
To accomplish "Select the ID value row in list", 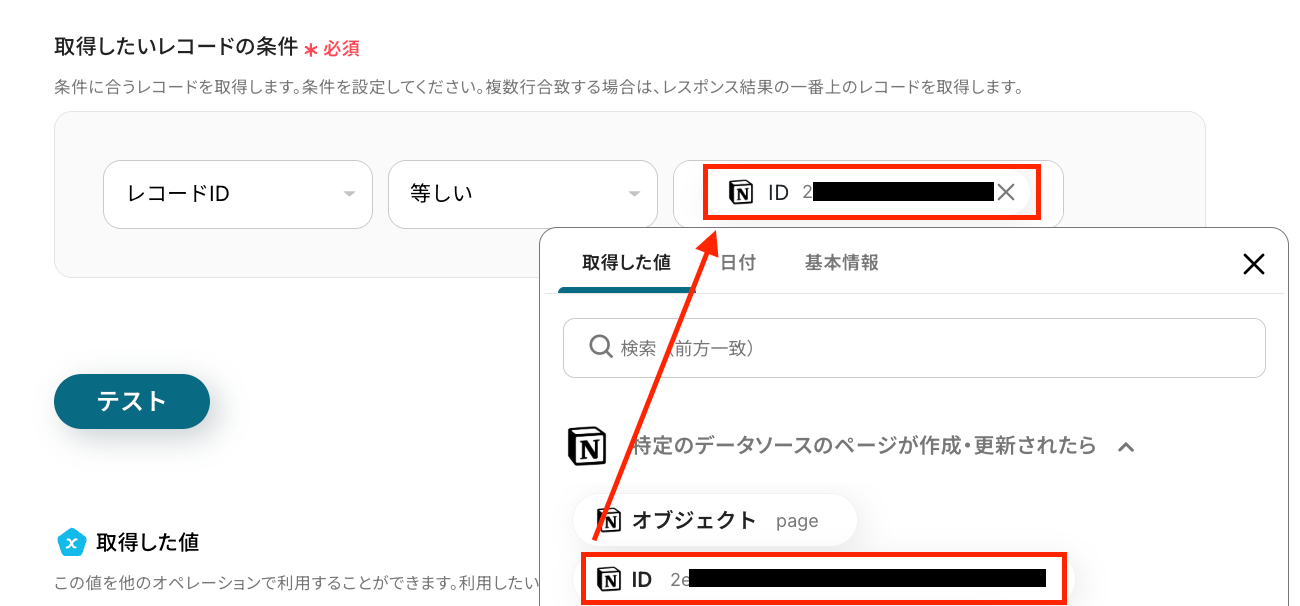I will [x=823, y=578].
